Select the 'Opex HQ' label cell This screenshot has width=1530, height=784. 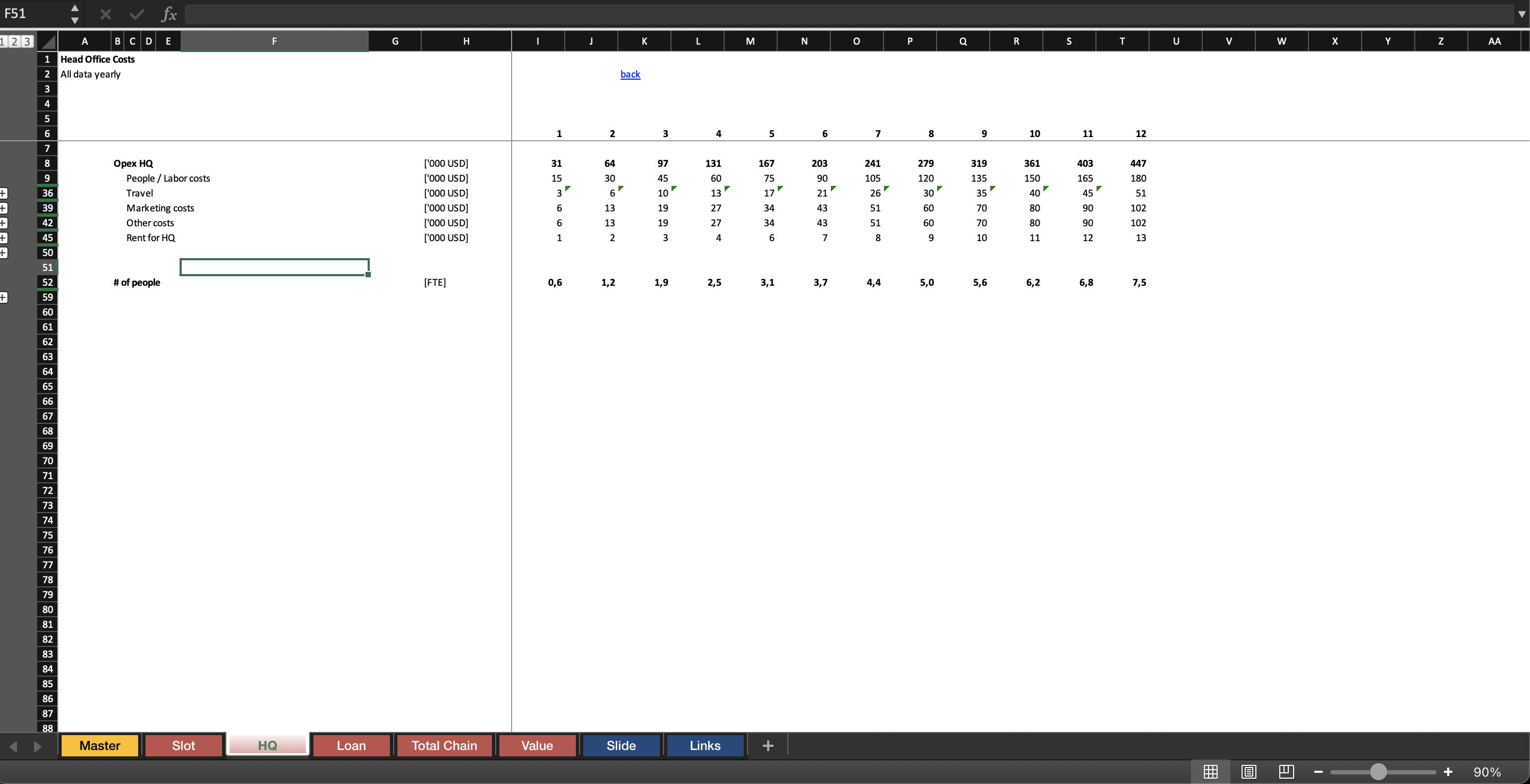[x=133, y=164]
